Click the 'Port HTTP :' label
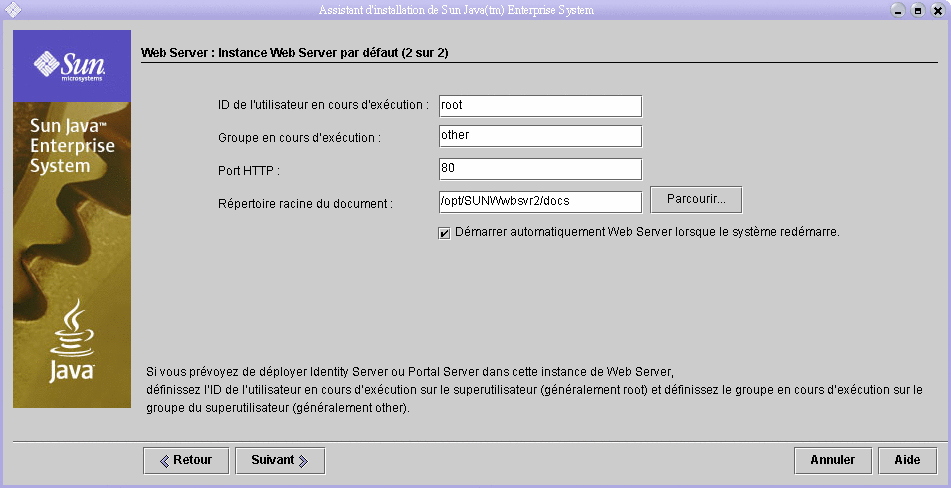Image resolution: width=951 pixels, height=488 pixels. click(x=249, y=171)
